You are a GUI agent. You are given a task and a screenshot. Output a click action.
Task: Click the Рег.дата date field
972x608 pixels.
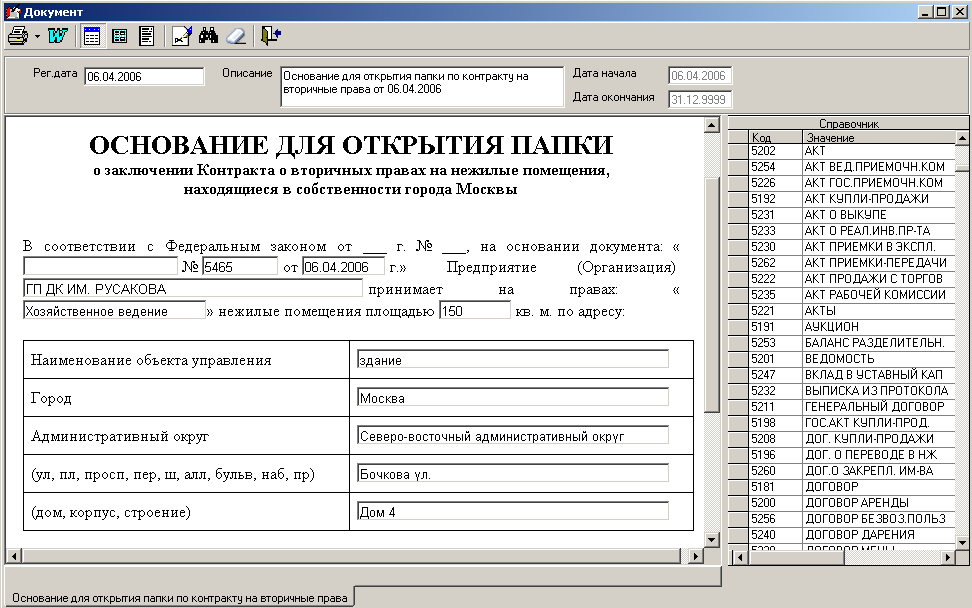coord(144,76)
